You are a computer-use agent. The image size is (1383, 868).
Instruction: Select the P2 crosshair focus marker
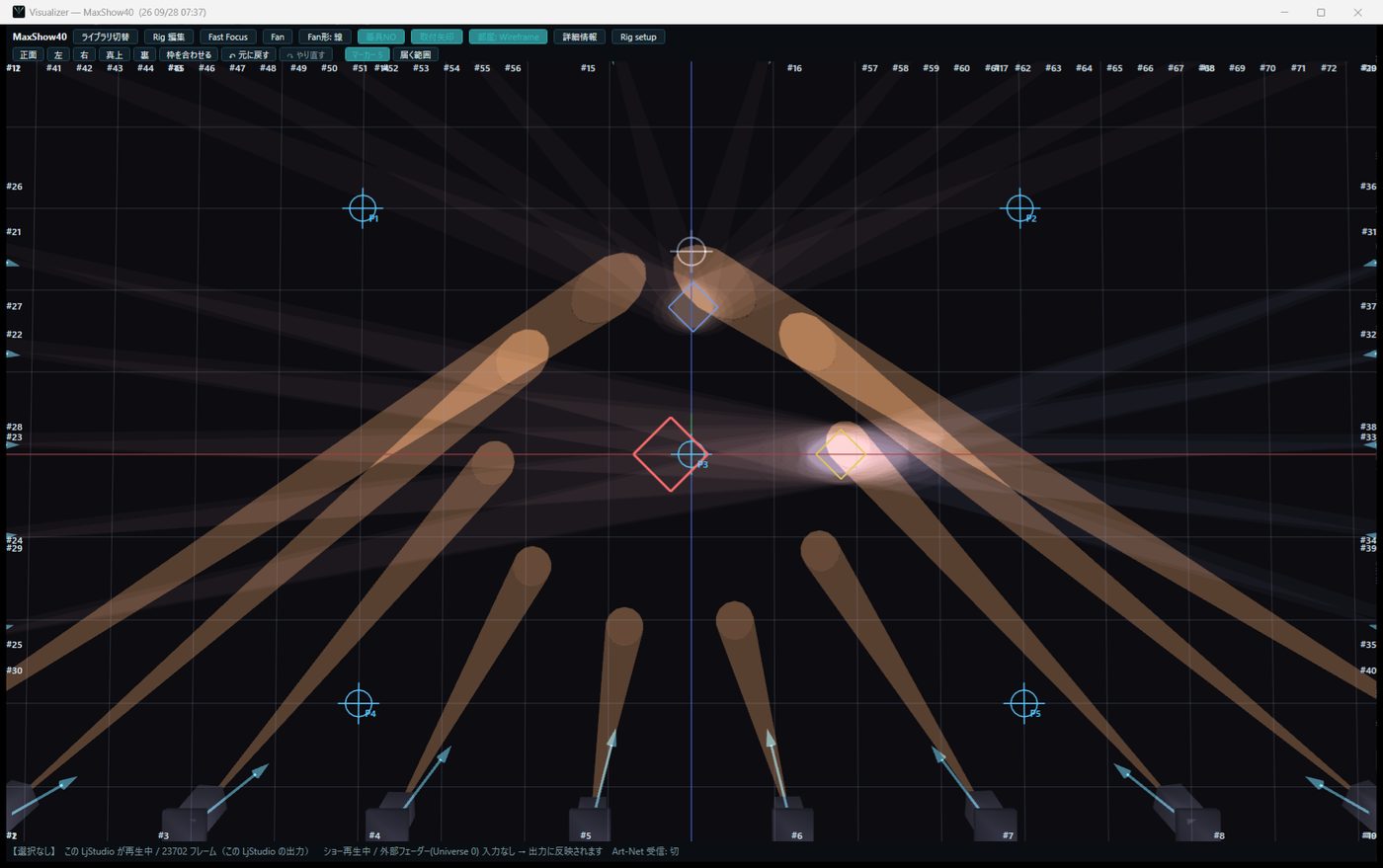tap(1019, 208)
